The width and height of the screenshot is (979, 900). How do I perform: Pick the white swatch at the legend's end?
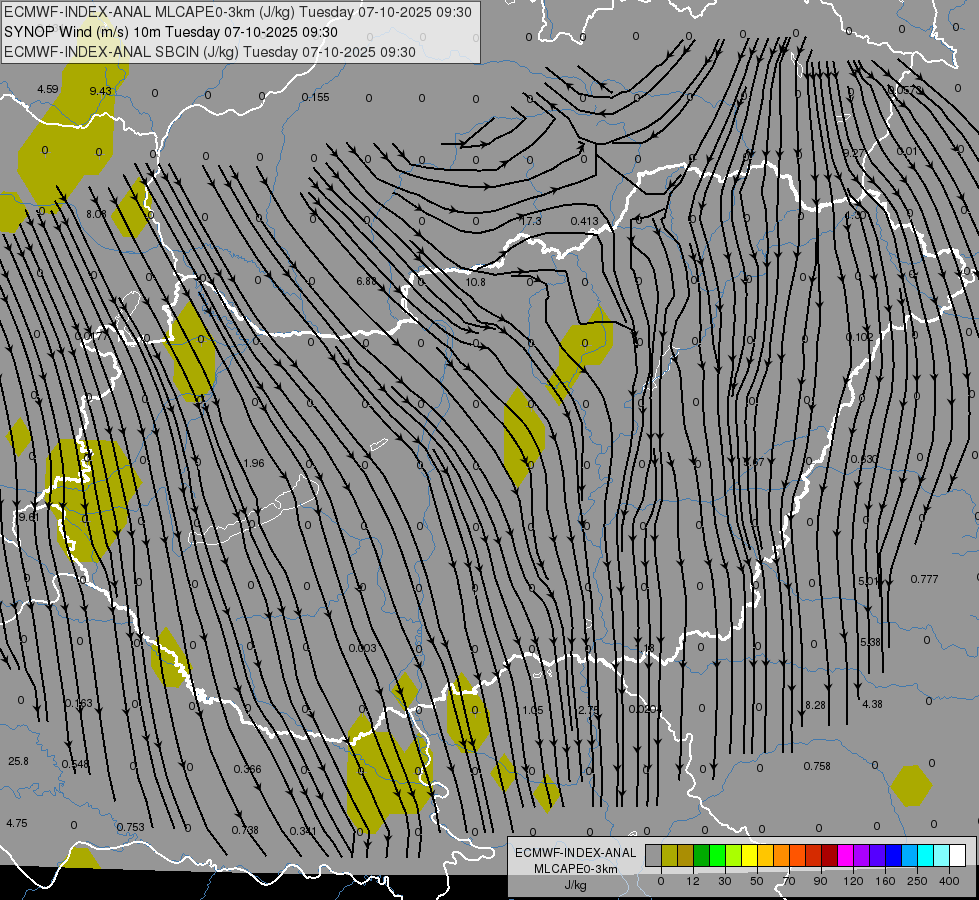[x=957, y=855]
